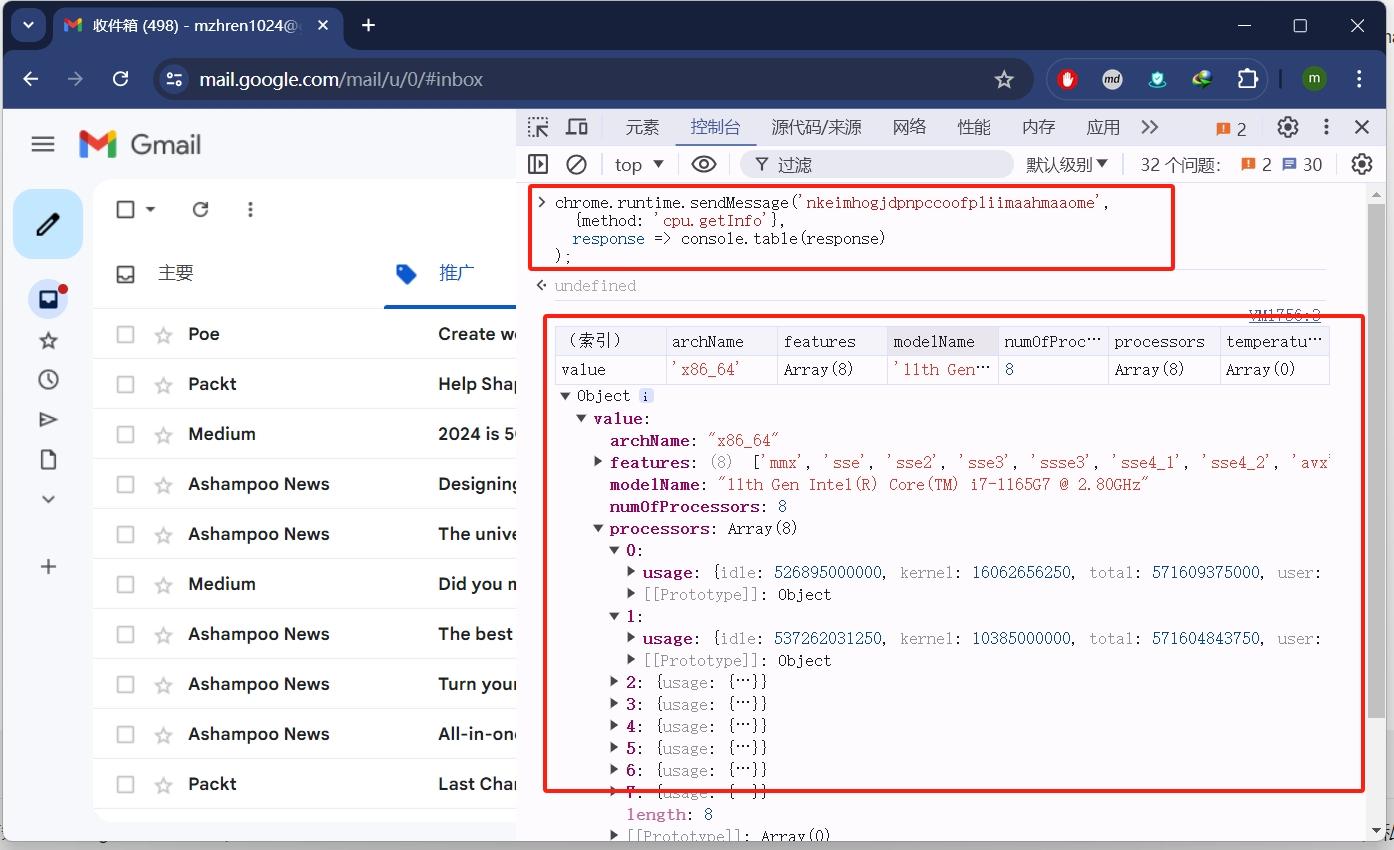Viewport: 1394px width, 850px height.
Task: Star the Medium 'Did you' email
Action: pyautogui.click(x=163, y=584)
